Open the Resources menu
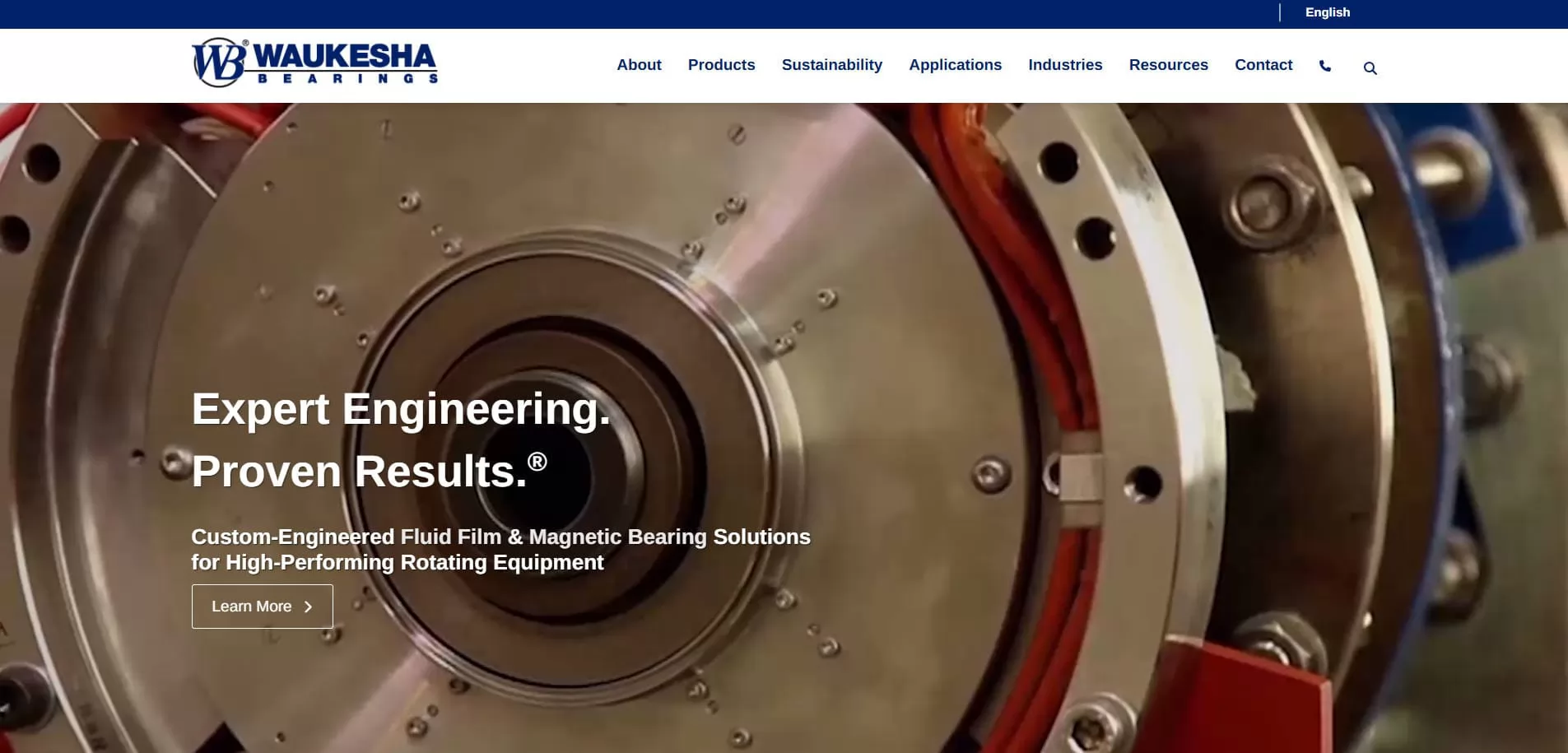Viewport: 1568px width, 753px height. [x=1168, y=65]
